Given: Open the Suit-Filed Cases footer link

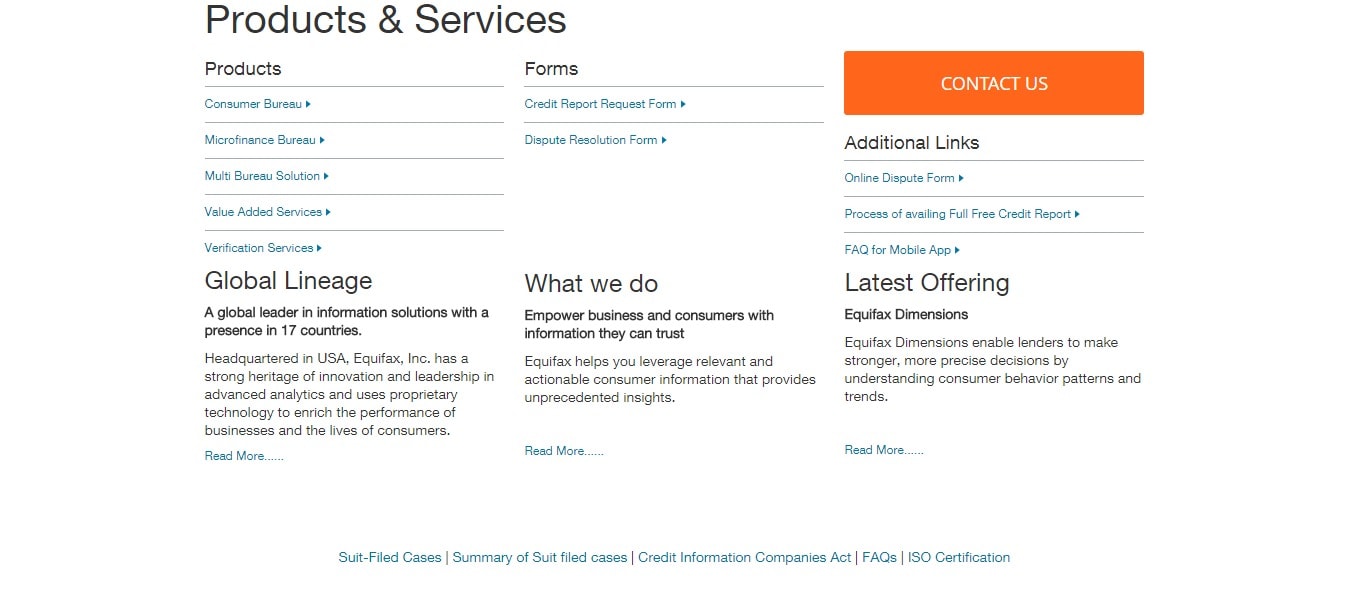Looking at the screenshot, I should 390,558.
